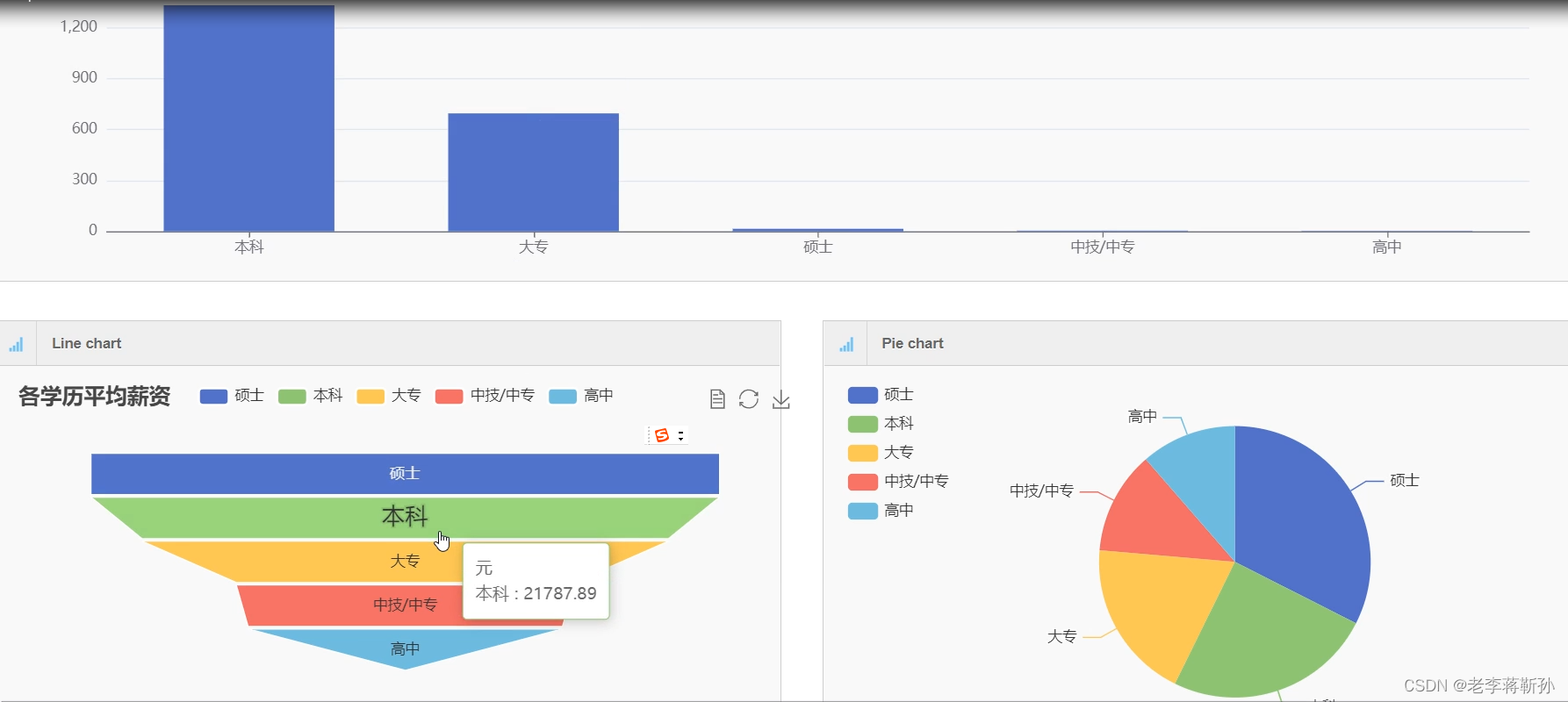Click the 高中 x-axis label in bar chart
Viewport: 1568px width, 702px height.
pos(1387,247)
